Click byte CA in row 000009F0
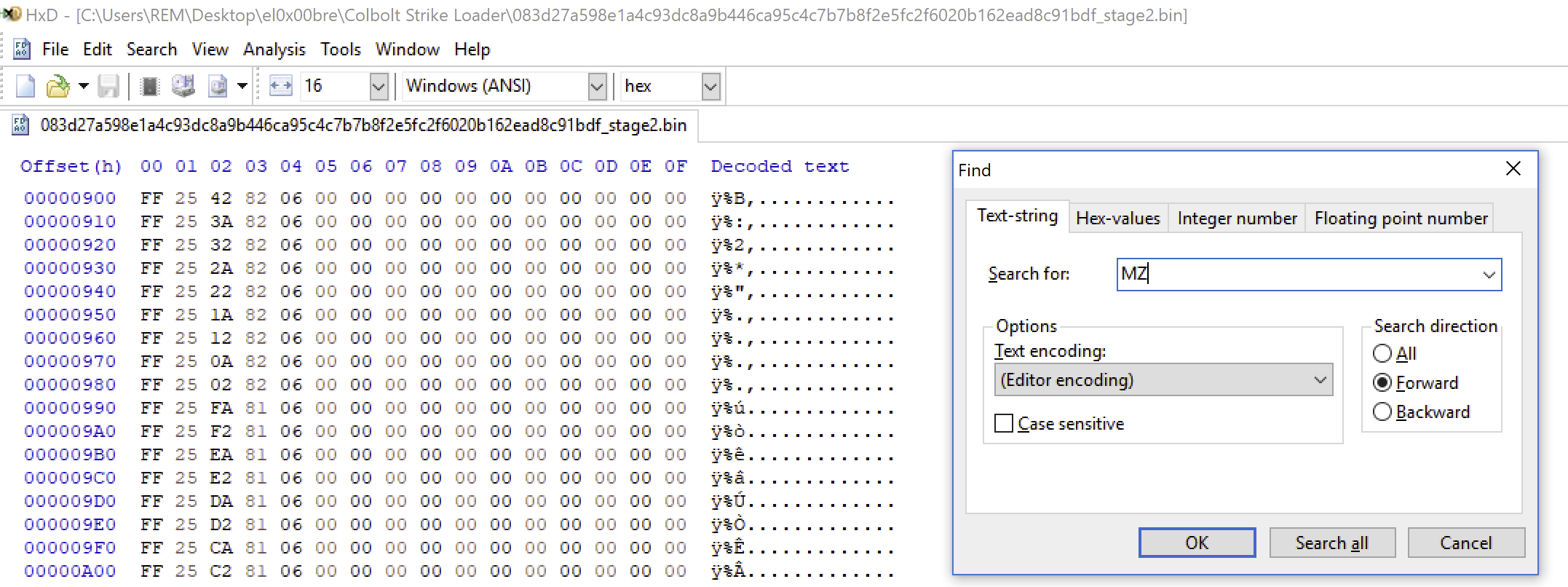This screenshot has width=1568, height=587. [221, 548]
